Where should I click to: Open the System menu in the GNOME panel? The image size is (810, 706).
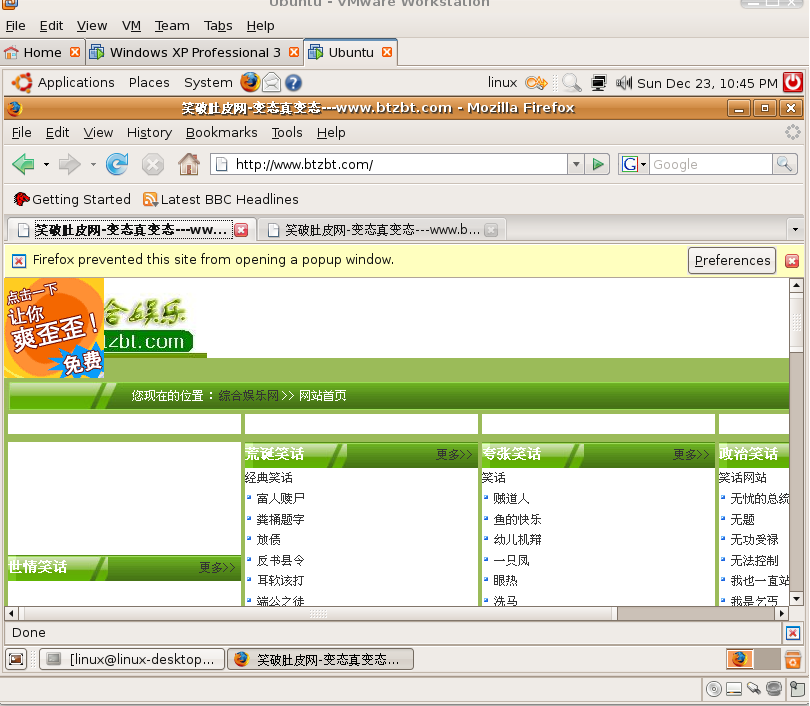pos(208,83)
